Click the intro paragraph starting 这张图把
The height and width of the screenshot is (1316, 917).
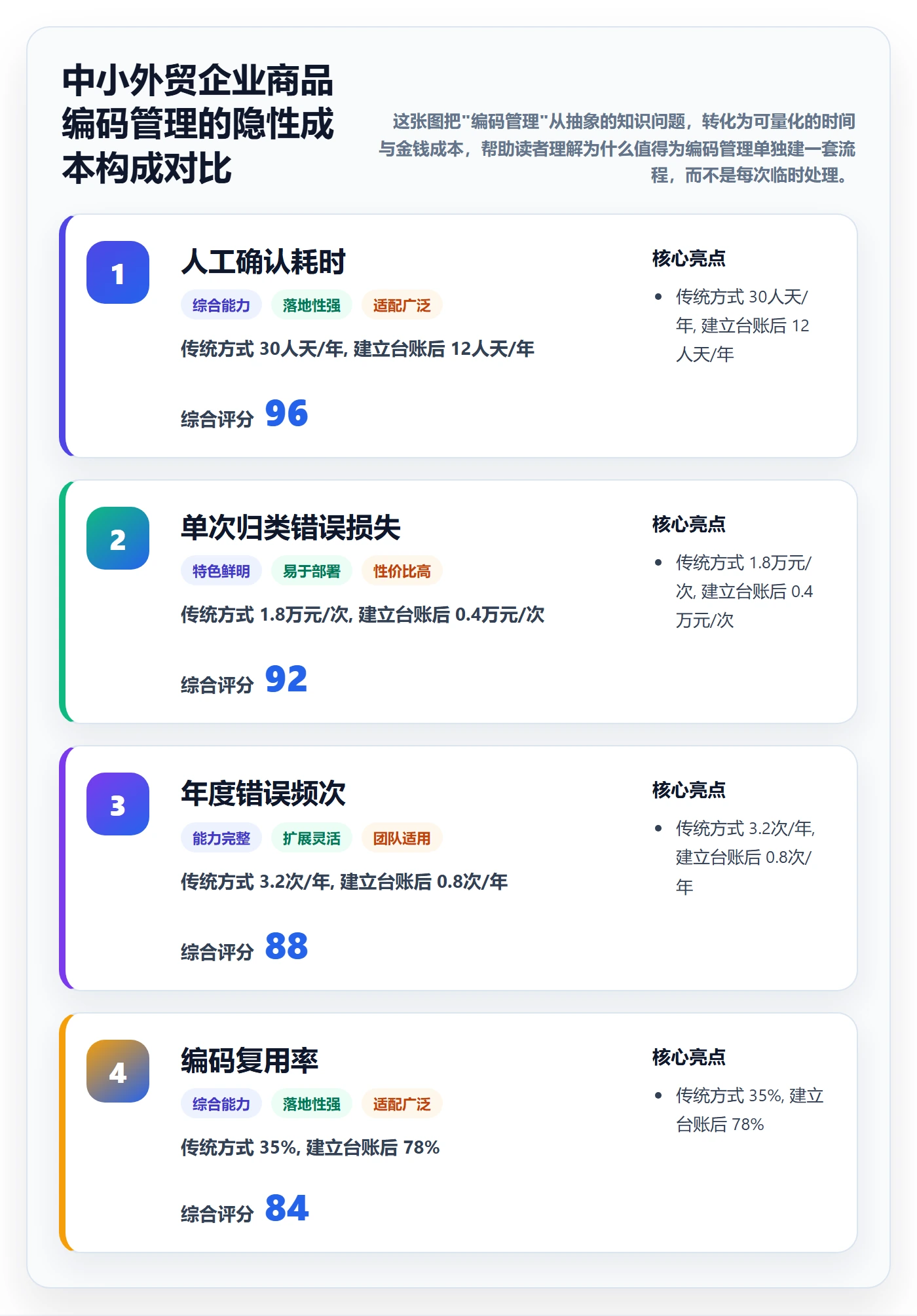[x=617, y=149]
